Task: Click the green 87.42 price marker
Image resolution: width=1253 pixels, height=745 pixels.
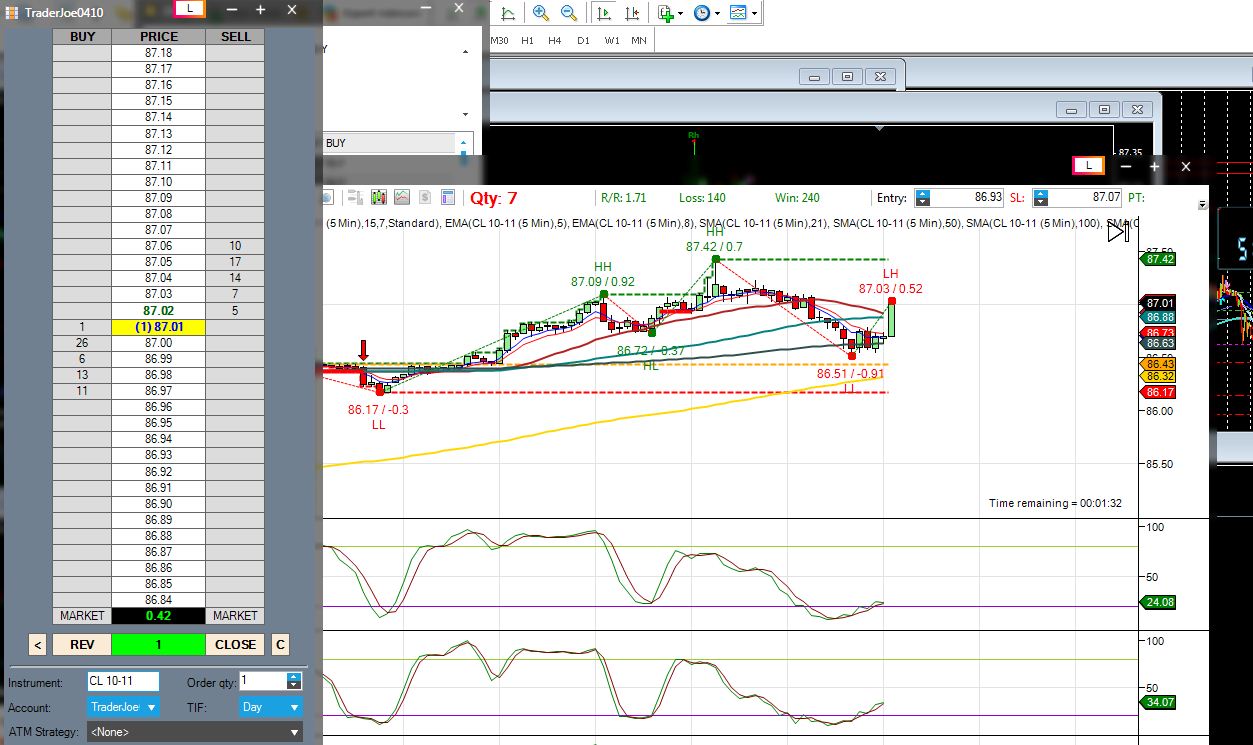Action: tap(1158, 259)
